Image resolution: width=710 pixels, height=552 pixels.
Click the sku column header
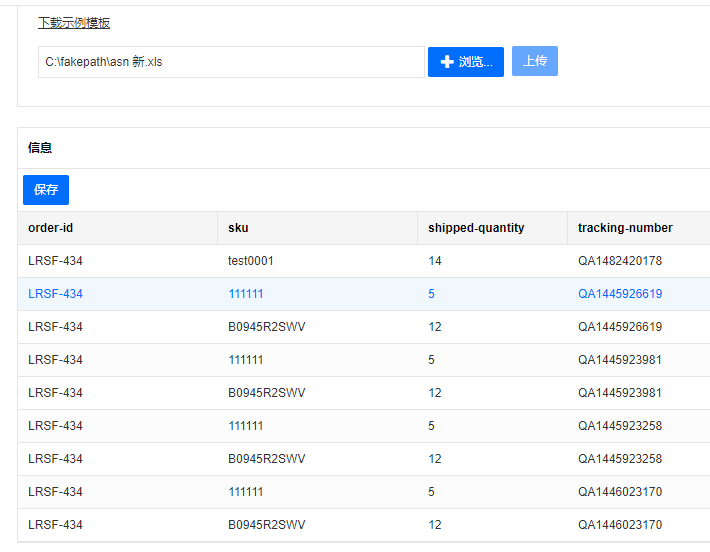click(x=238, y=228)
